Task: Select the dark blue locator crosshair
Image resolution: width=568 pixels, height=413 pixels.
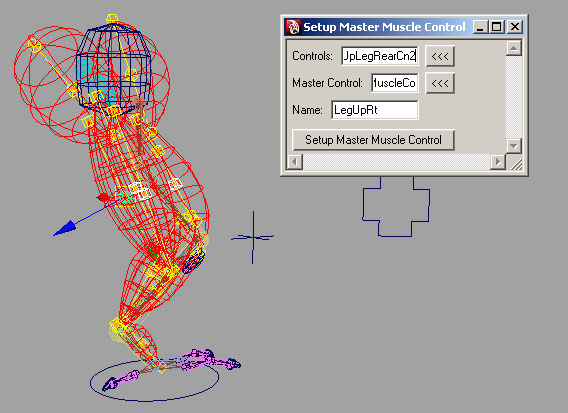Action: tap(253, 237)
